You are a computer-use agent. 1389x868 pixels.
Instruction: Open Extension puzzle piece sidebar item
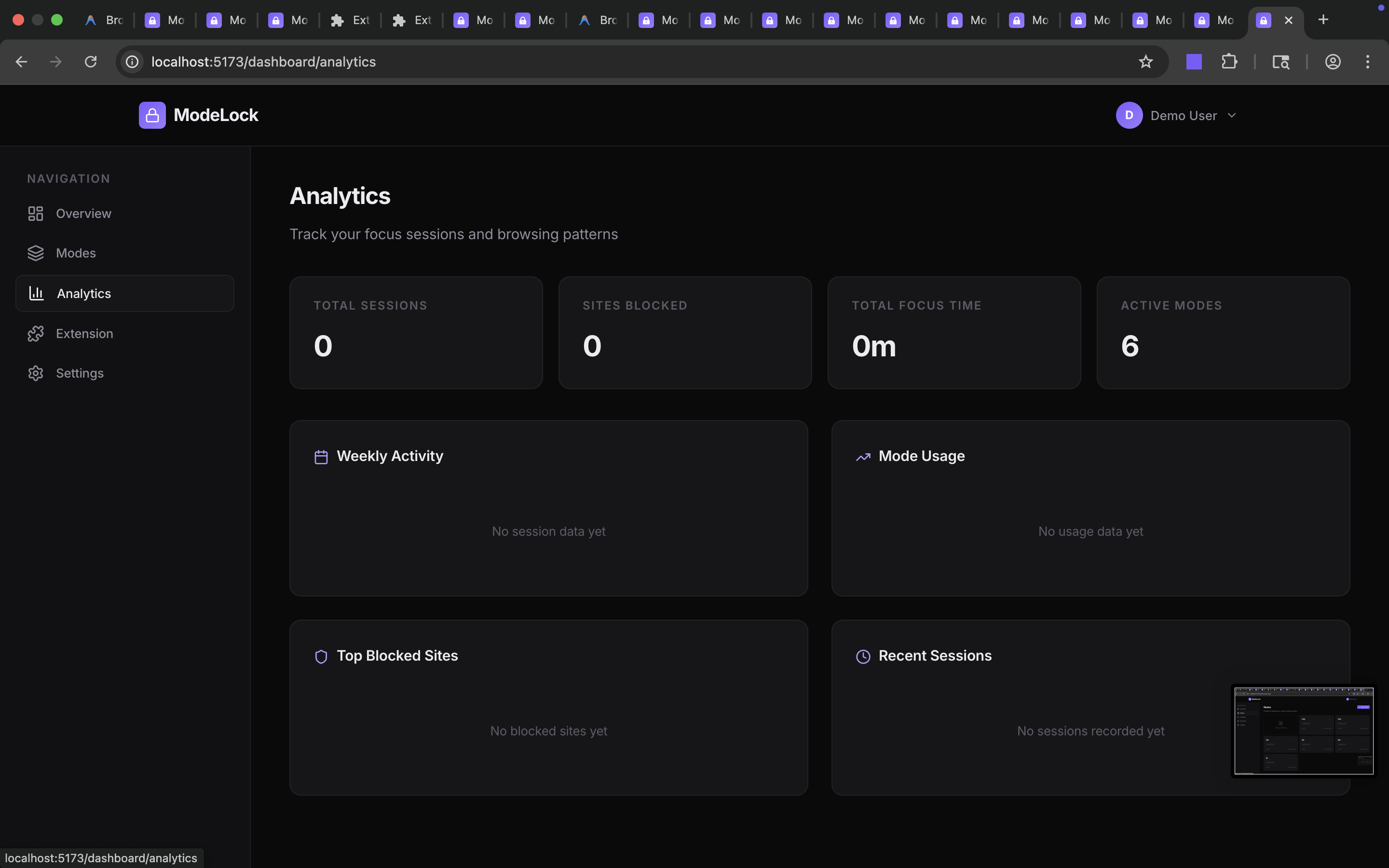coord(36,334)
